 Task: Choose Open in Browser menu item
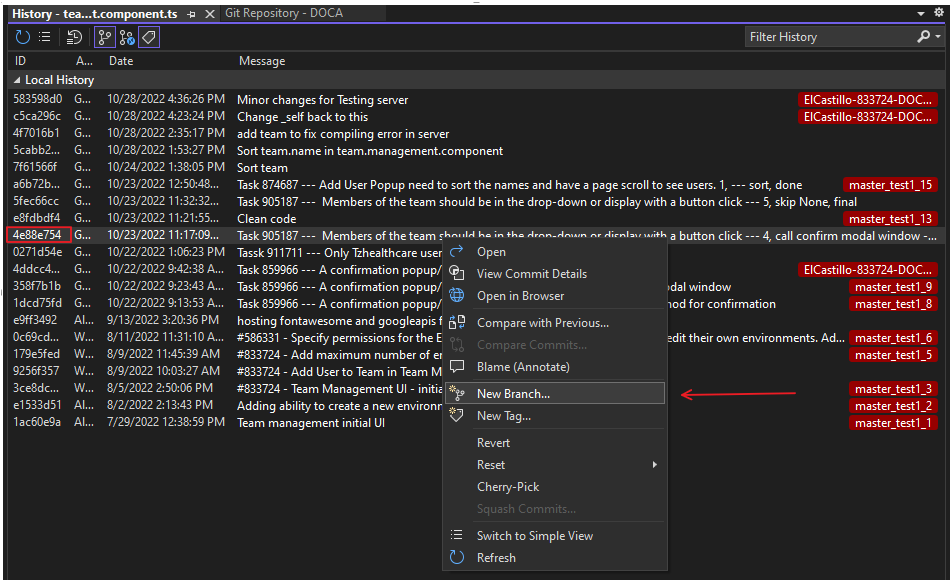(x=556, y=296)
